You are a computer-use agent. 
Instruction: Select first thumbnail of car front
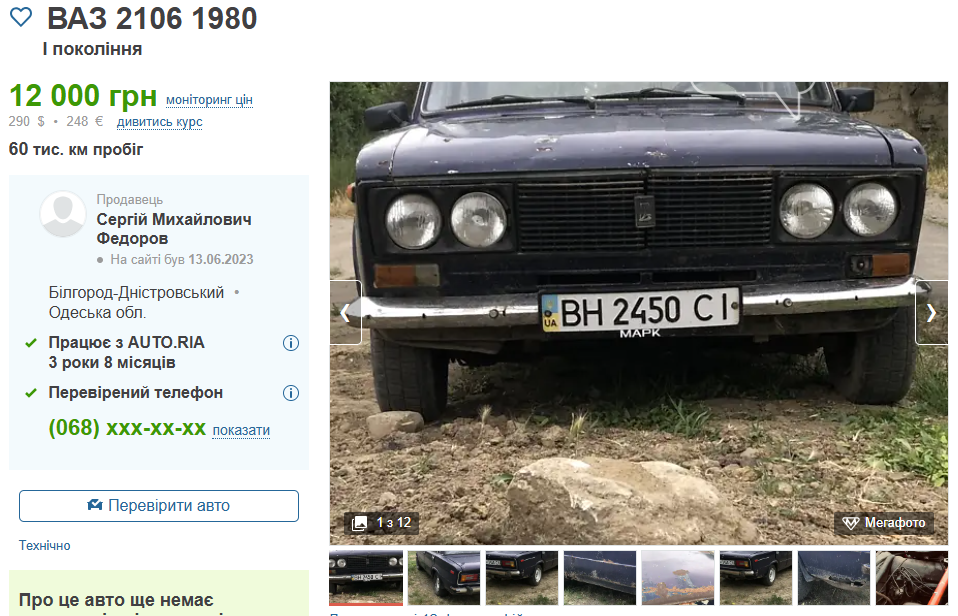[x=366, y=578]
